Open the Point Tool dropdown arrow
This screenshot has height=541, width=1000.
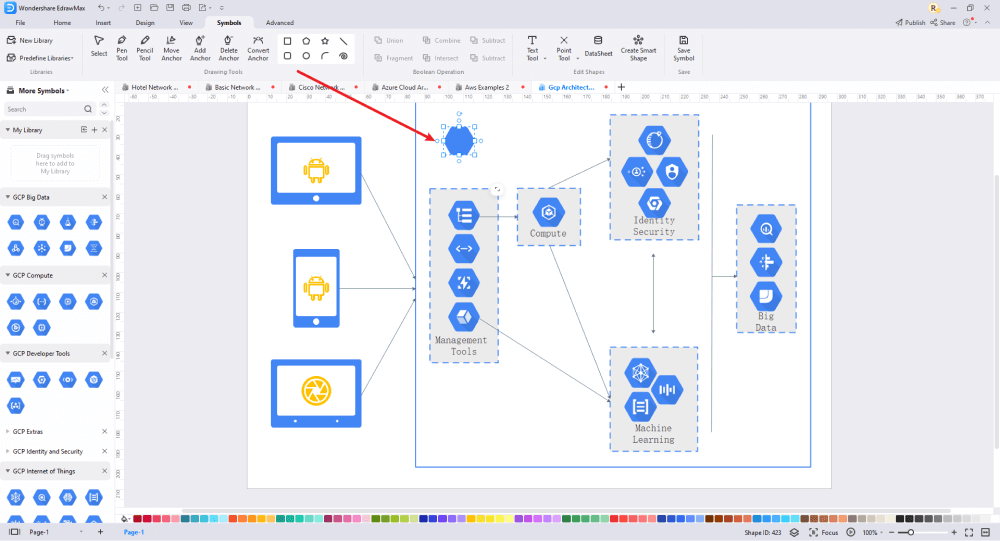click(578, 59)
